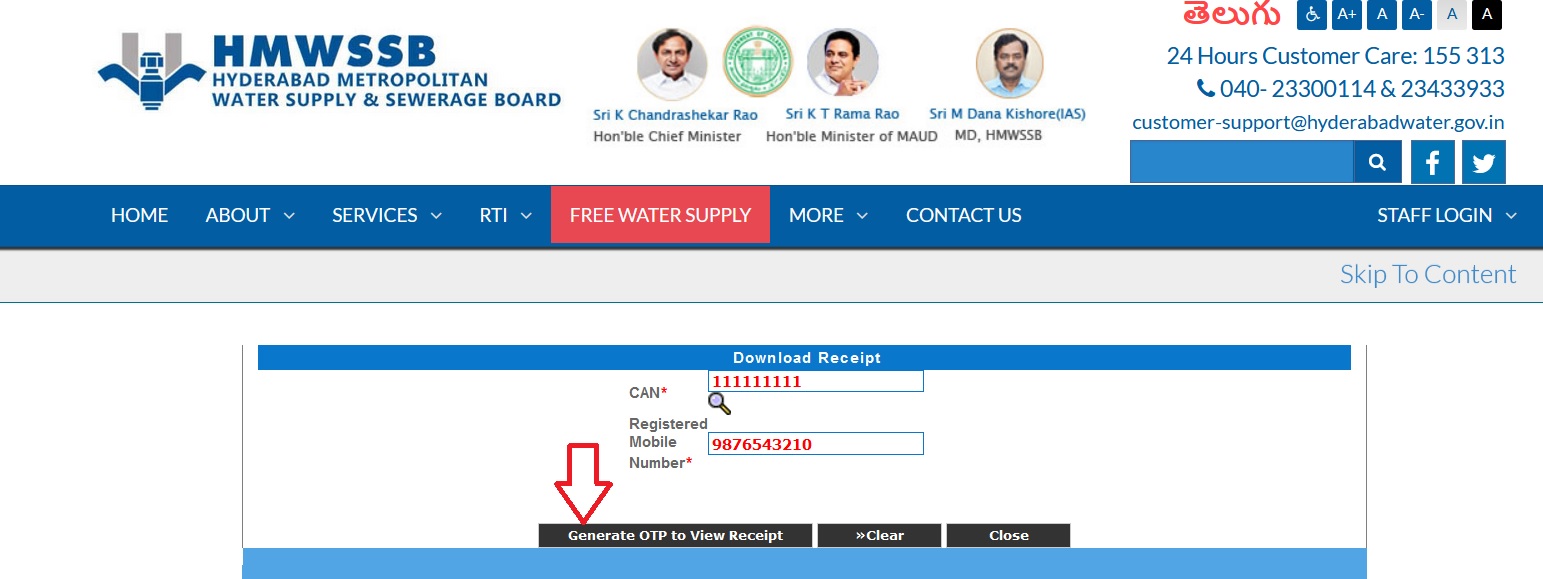Click the HMWSSB logo
Image resolution: width=1543 pixels, height=579 pixels.
(x=329, y=72)
